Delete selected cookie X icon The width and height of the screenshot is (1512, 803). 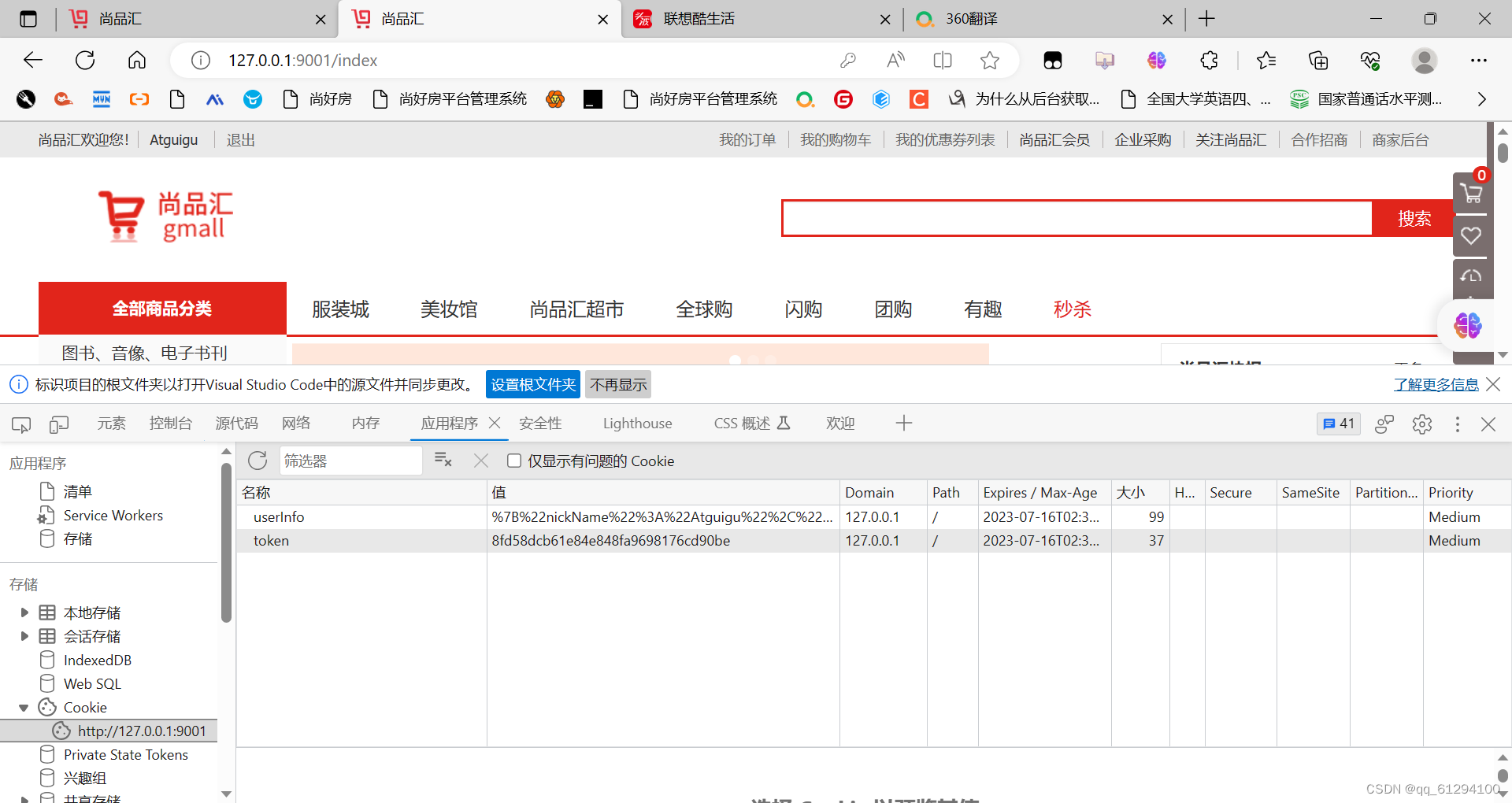tap(481, 461)
